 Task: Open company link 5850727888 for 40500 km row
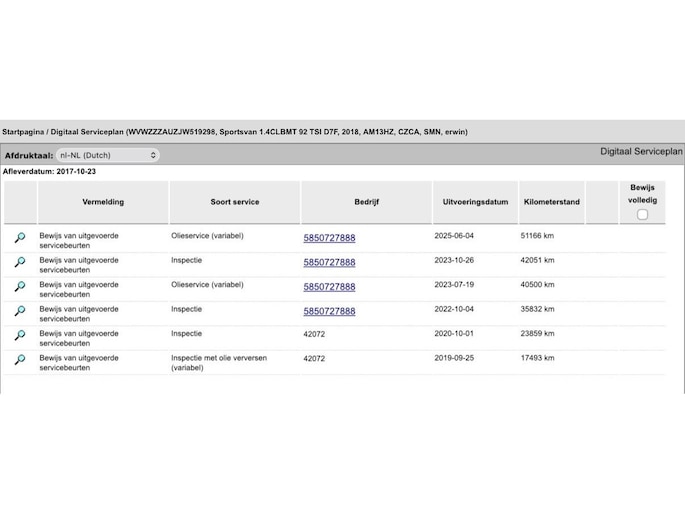click(329, 287)
